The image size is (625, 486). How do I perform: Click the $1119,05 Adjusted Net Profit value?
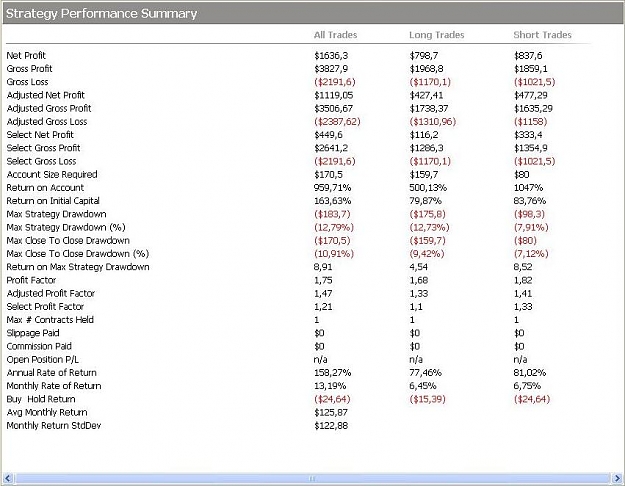coord(334,95)
